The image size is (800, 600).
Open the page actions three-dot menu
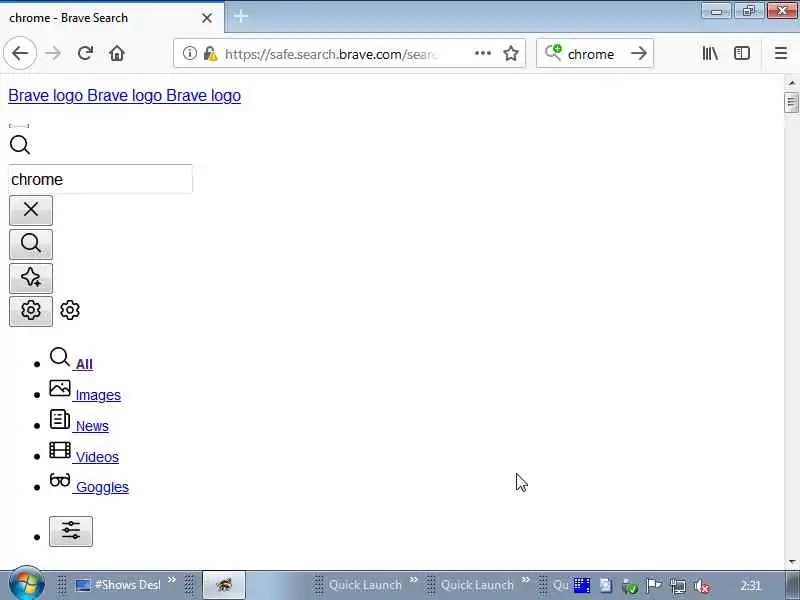point(483,53)
